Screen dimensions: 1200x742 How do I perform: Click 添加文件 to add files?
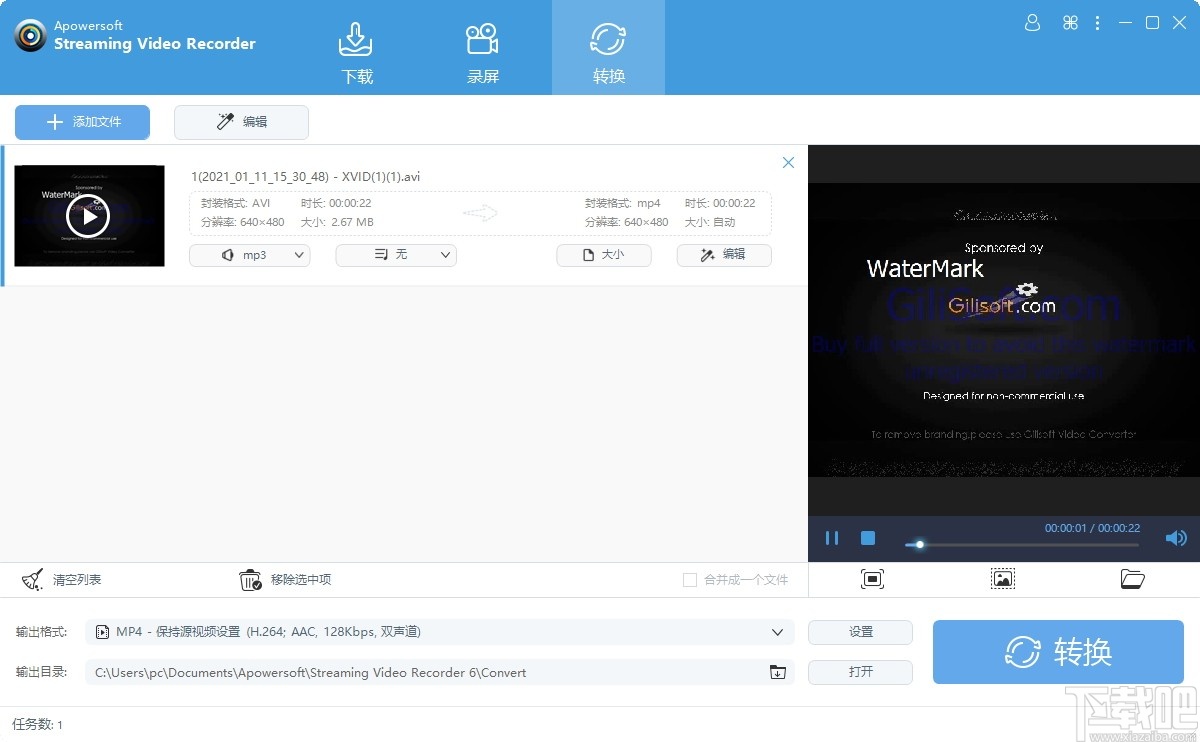(82, 122)
